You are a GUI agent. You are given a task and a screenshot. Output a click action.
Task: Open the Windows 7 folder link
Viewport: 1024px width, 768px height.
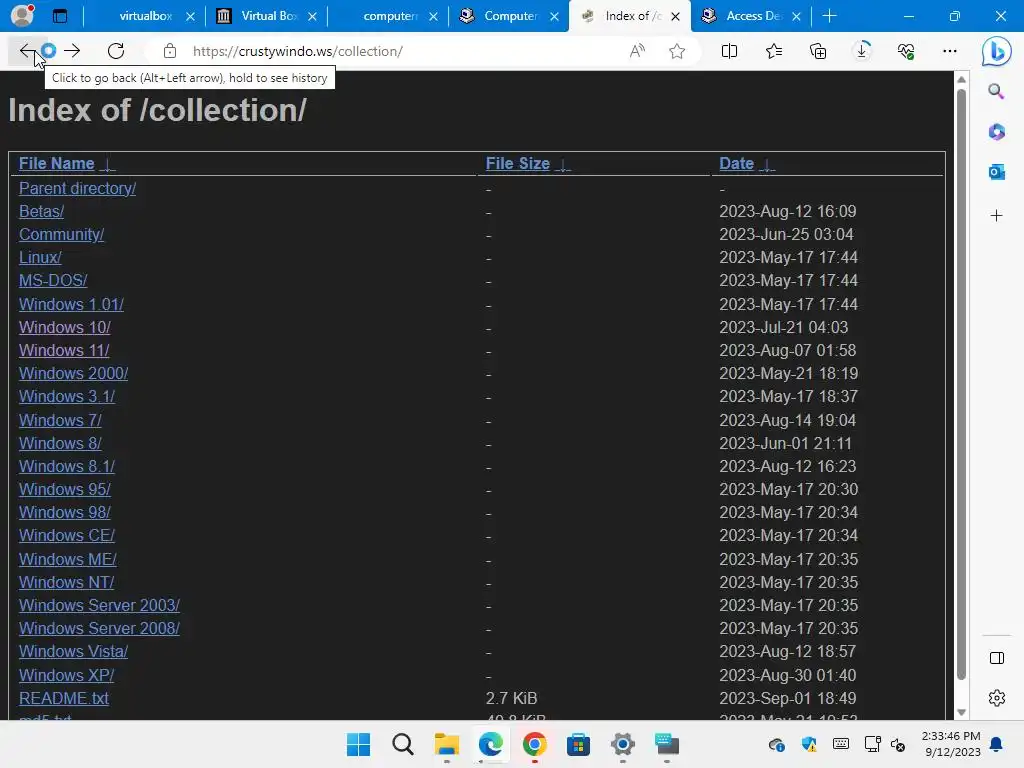(x=60, y=420)
